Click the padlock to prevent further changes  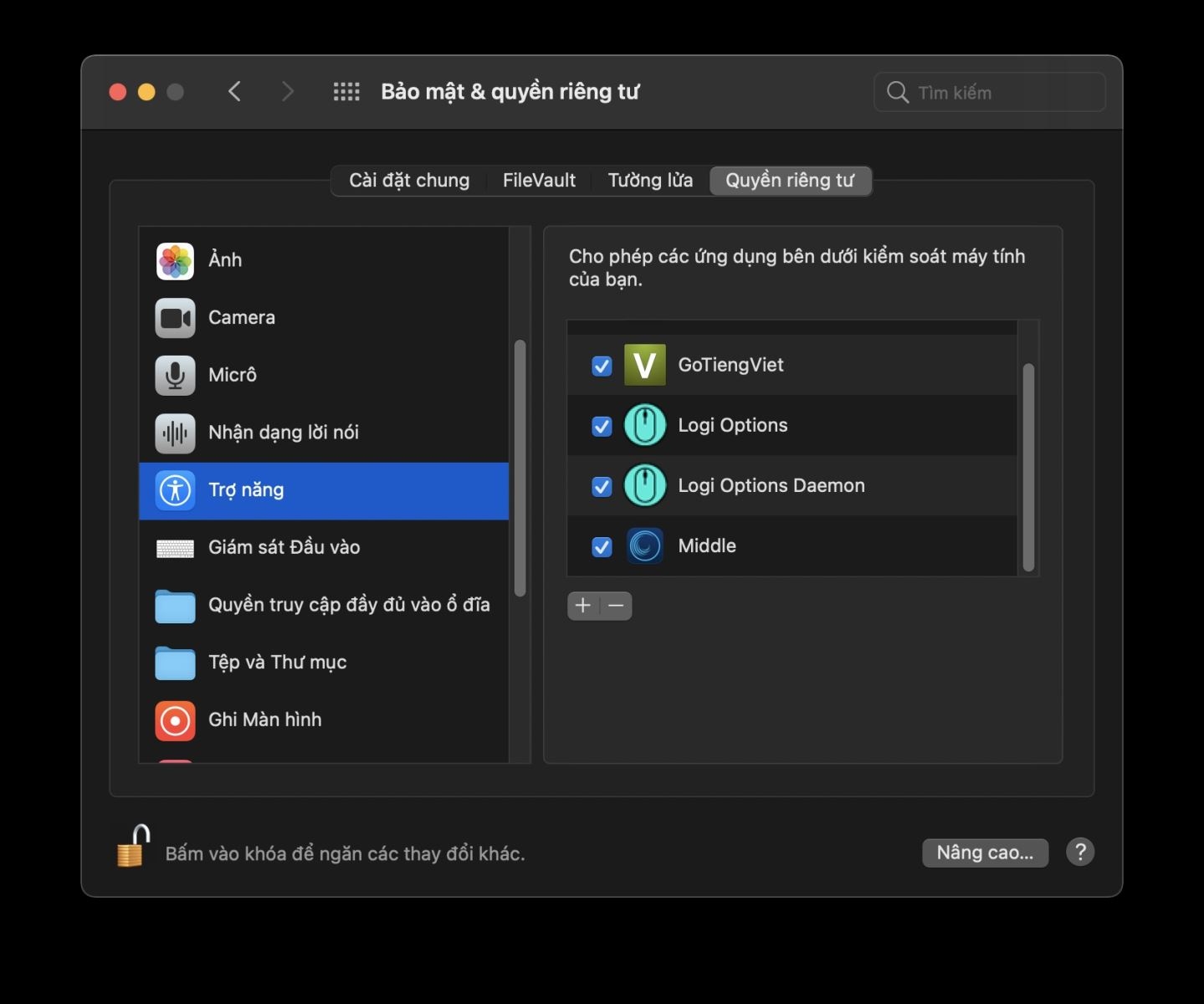[x=132, y=846]
